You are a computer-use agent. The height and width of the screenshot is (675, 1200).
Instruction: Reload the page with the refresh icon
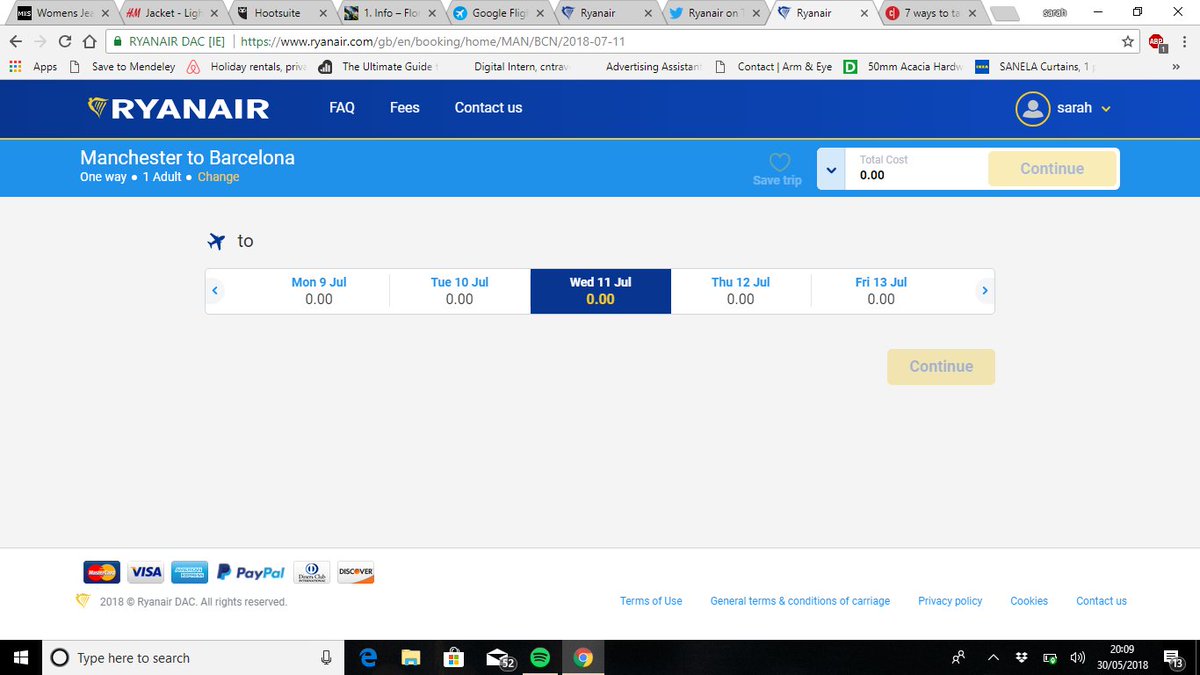pyautogui.click(x=65, y=41)
